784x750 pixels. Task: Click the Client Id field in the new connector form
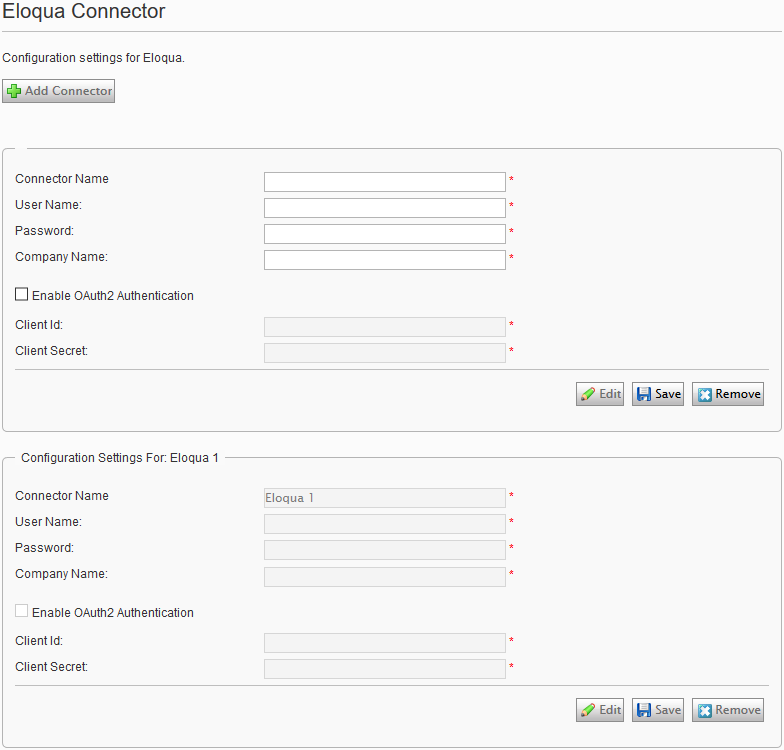384,327
